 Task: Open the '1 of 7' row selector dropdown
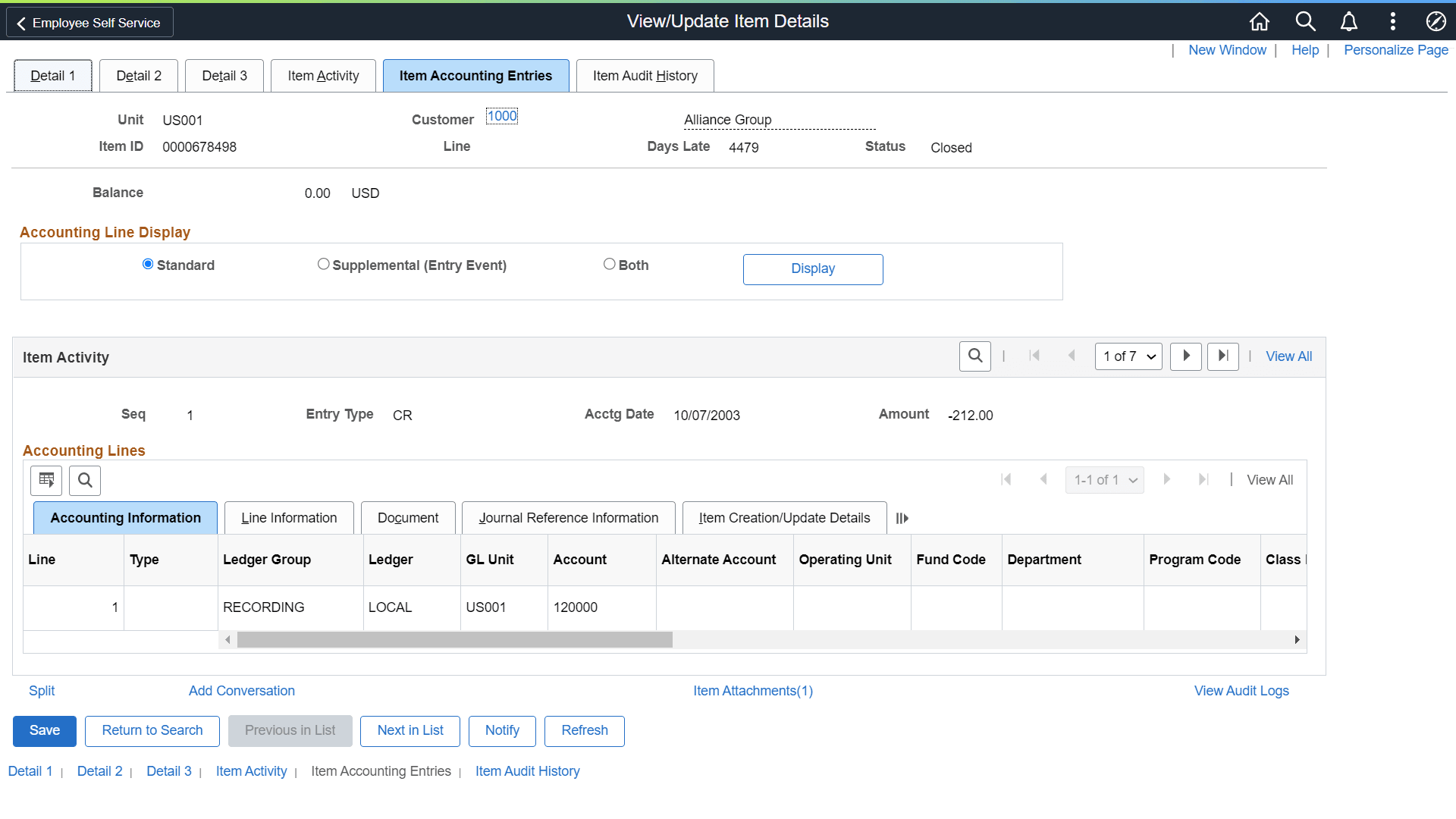point(1128,356)
